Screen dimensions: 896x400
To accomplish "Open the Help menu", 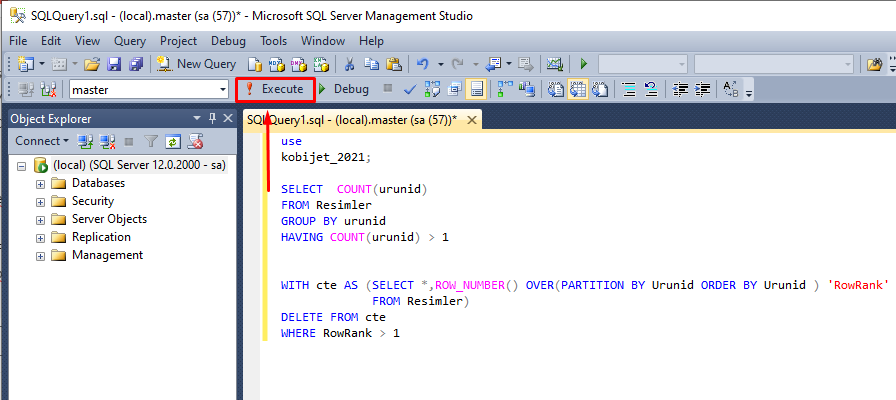I will tap(371, 41).
